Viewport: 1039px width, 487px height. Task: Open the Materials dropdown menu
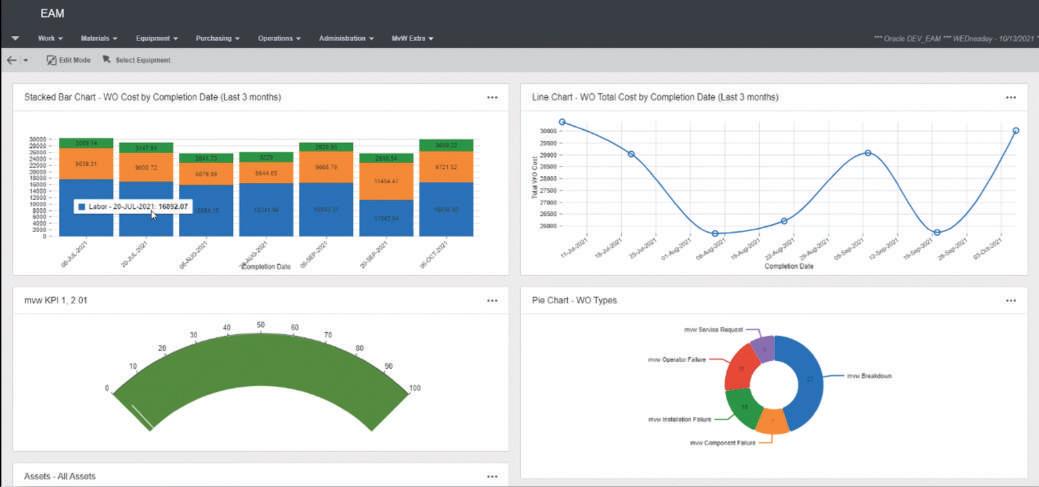[99, 38]
